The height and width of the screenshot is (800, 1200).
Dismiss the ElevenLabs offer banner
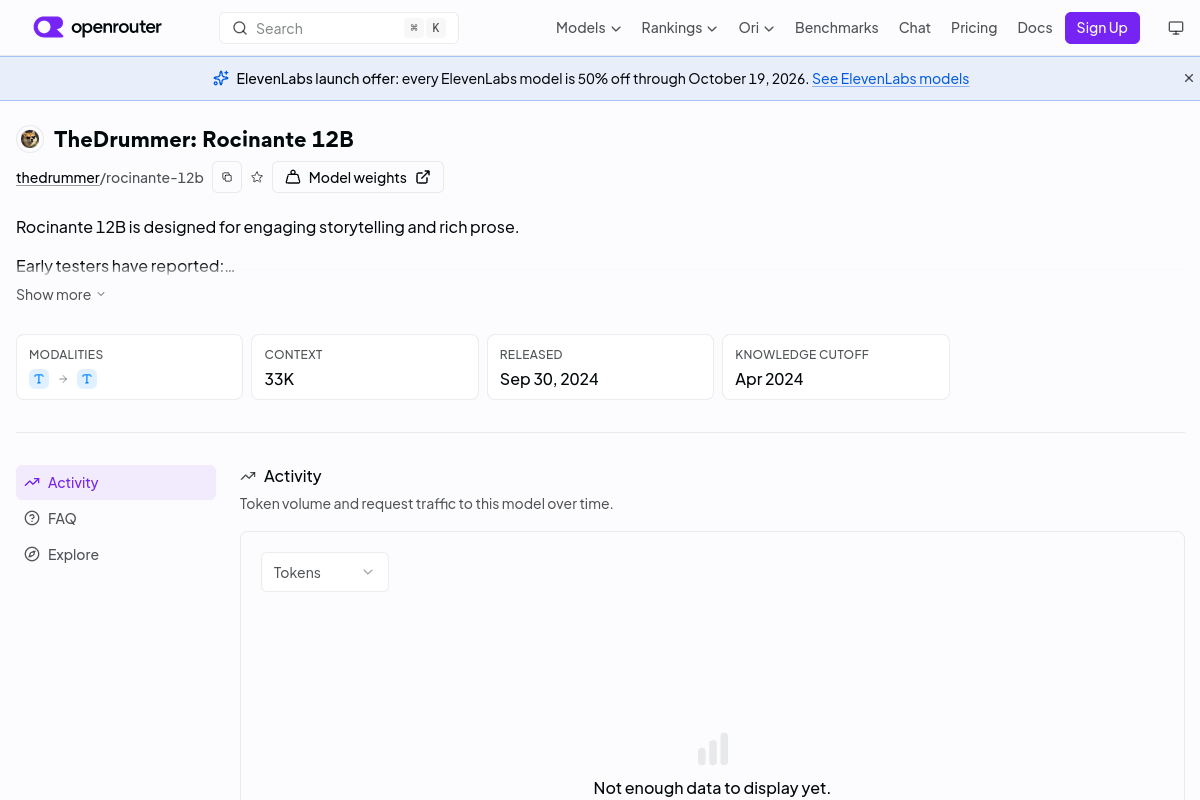(1189, 78)
